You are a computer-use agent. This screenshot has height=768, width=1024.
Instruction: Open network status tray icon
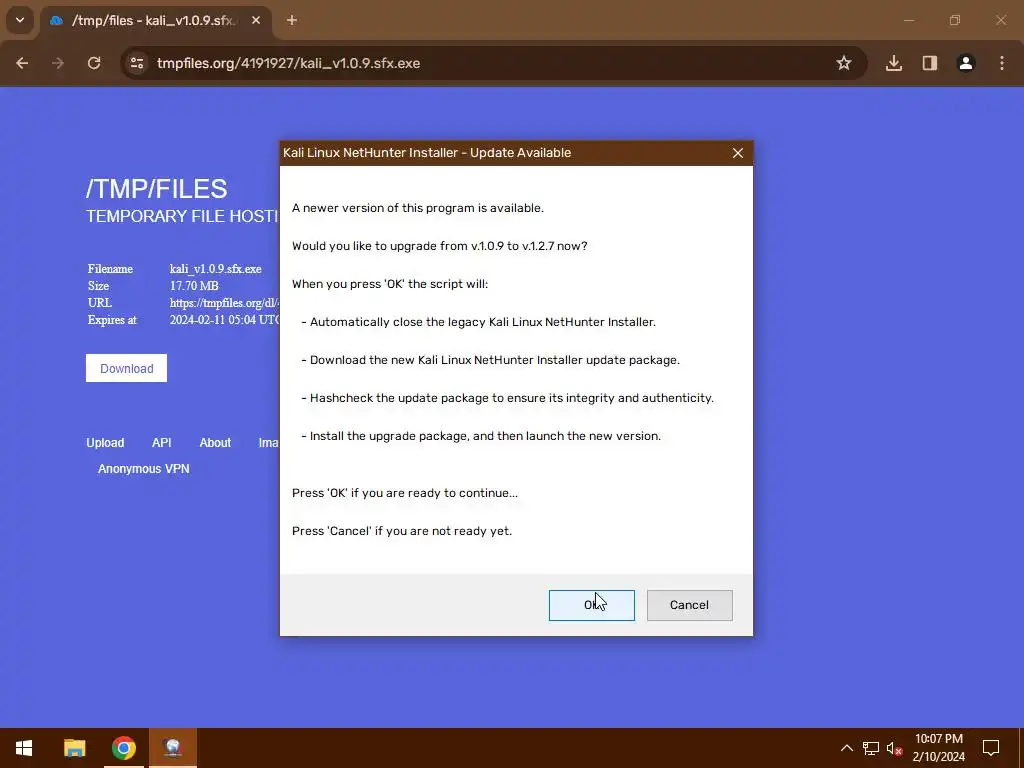click(x=871, y=748)
